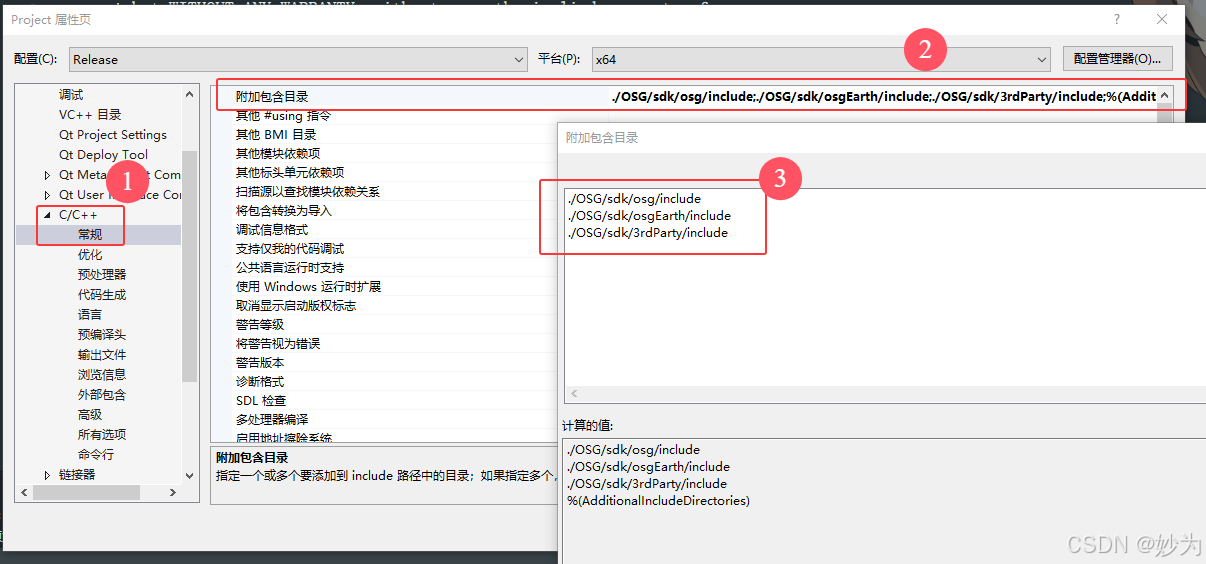Select the 取消显示启动版权标志 property

(296, 305)
